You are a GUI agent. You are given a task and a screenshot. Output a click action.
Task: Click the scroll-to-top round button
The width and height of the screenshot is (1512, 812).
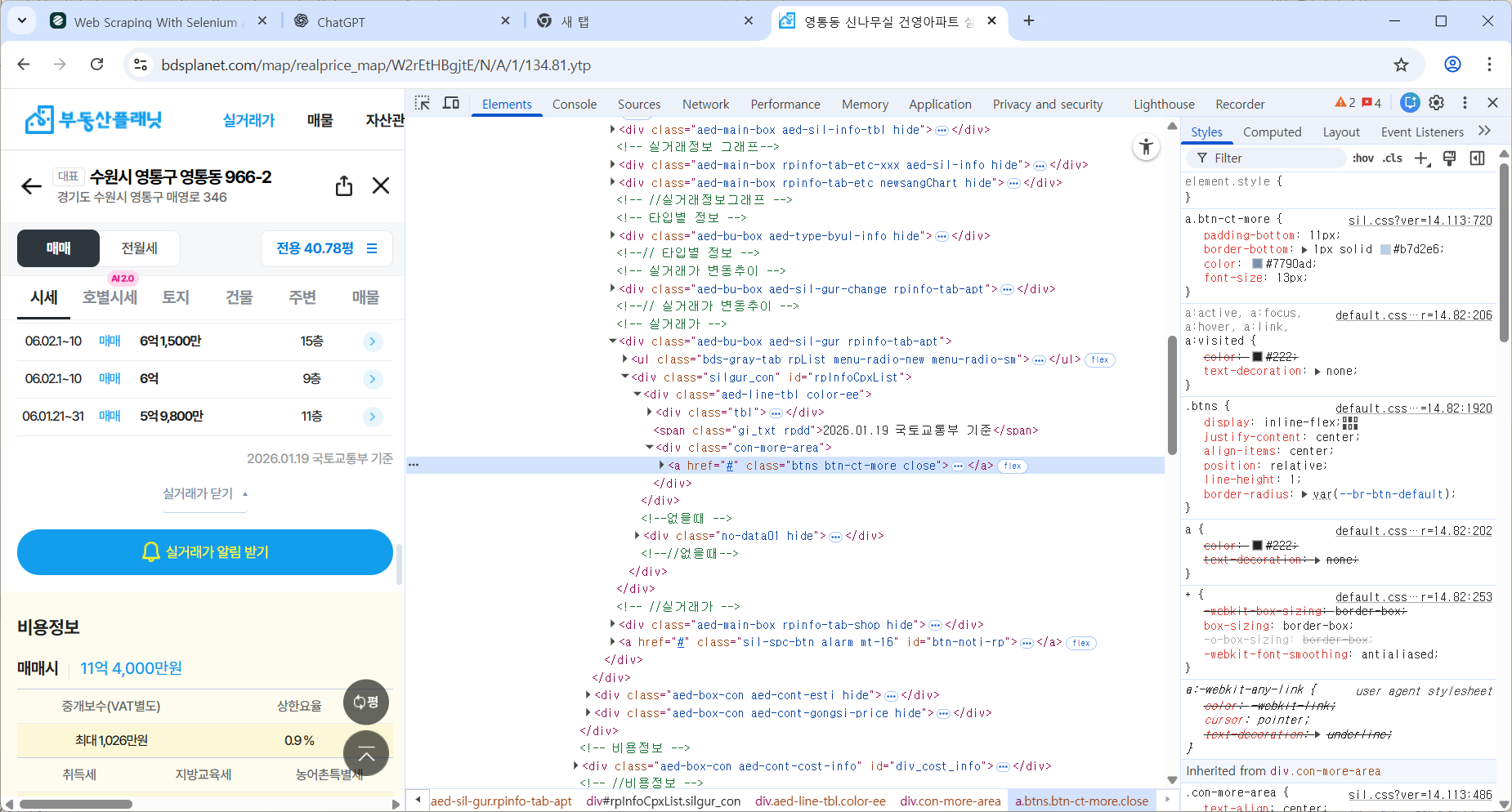click(x=366, y=754)
